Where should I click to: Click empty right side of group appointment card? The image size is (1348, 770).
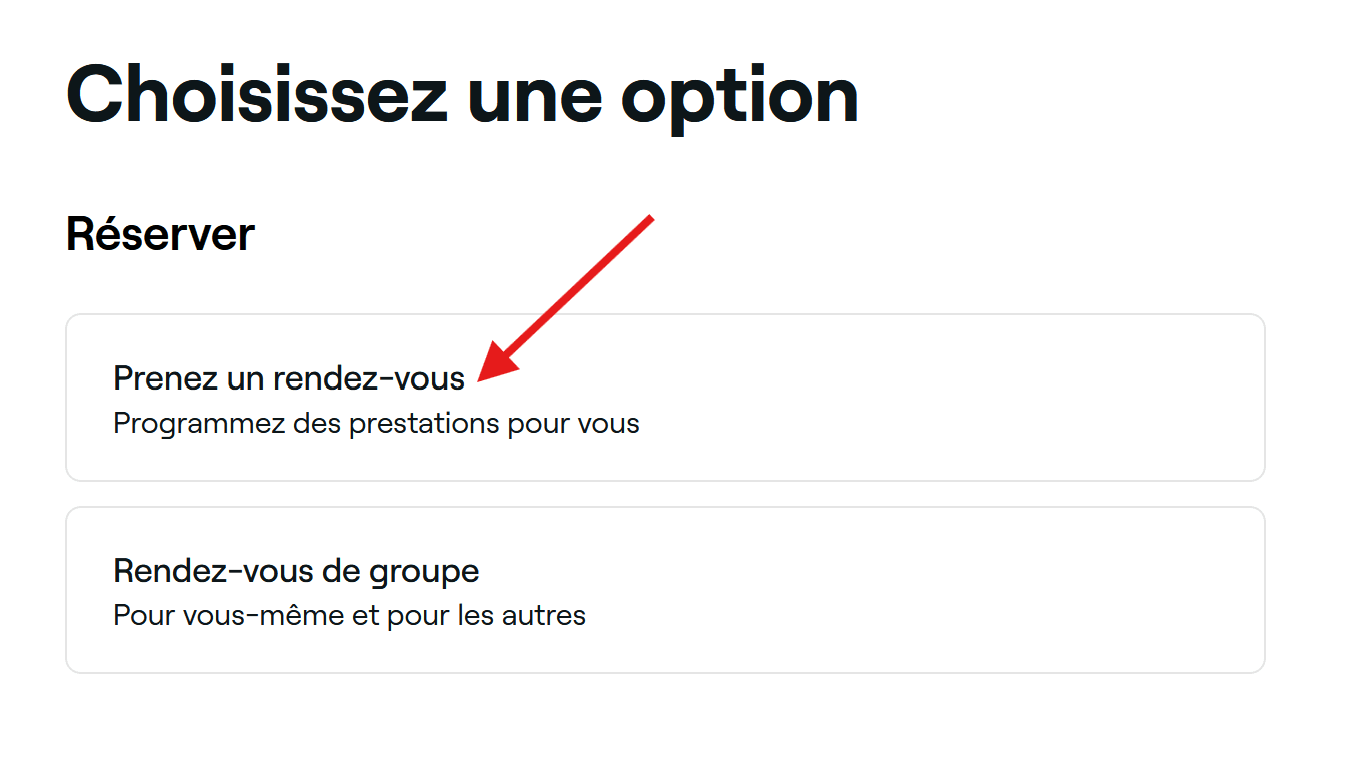point(1000,590)
